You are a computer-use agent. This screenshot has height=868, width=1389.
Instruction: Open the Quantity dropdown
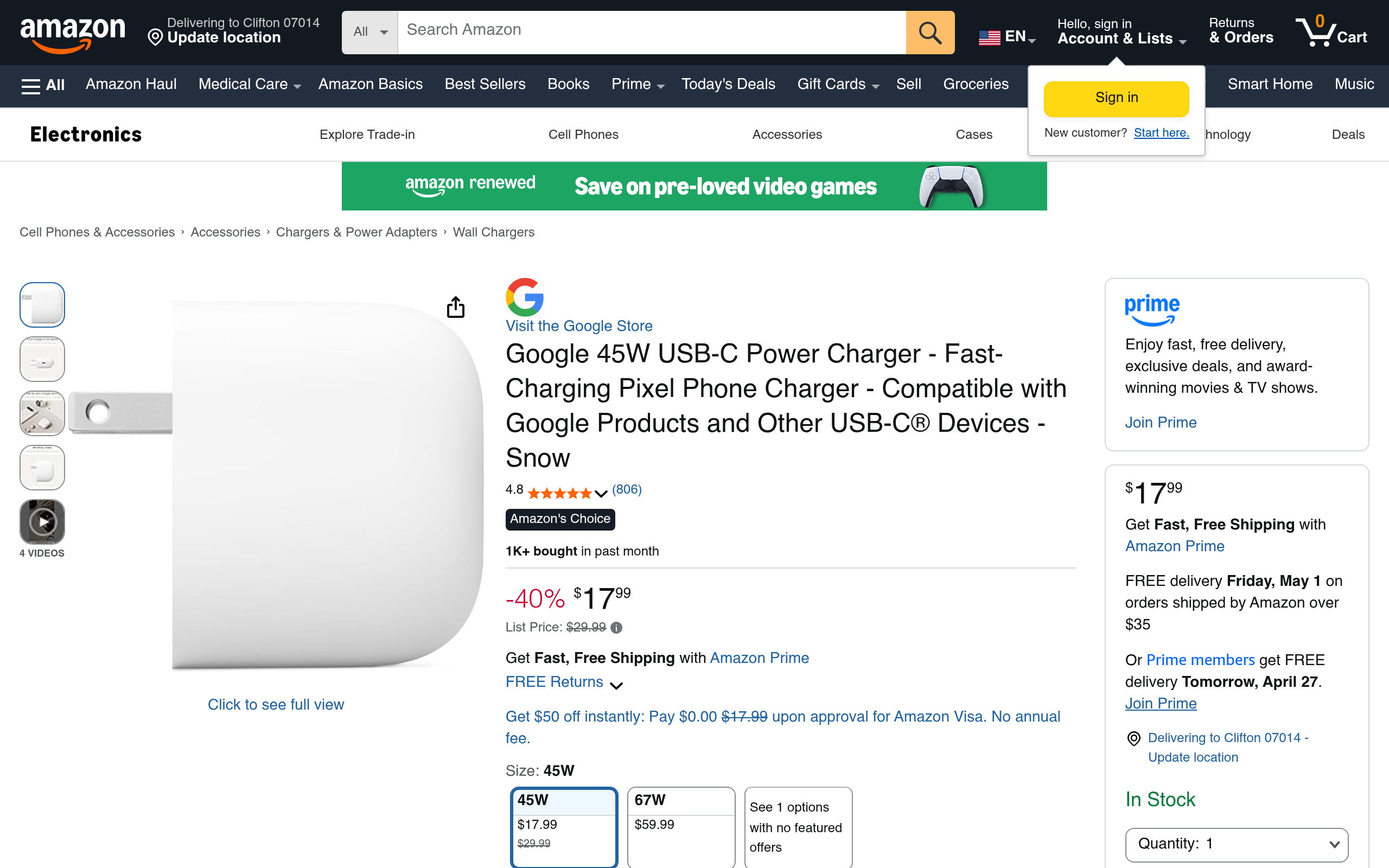coord(1237,844)
